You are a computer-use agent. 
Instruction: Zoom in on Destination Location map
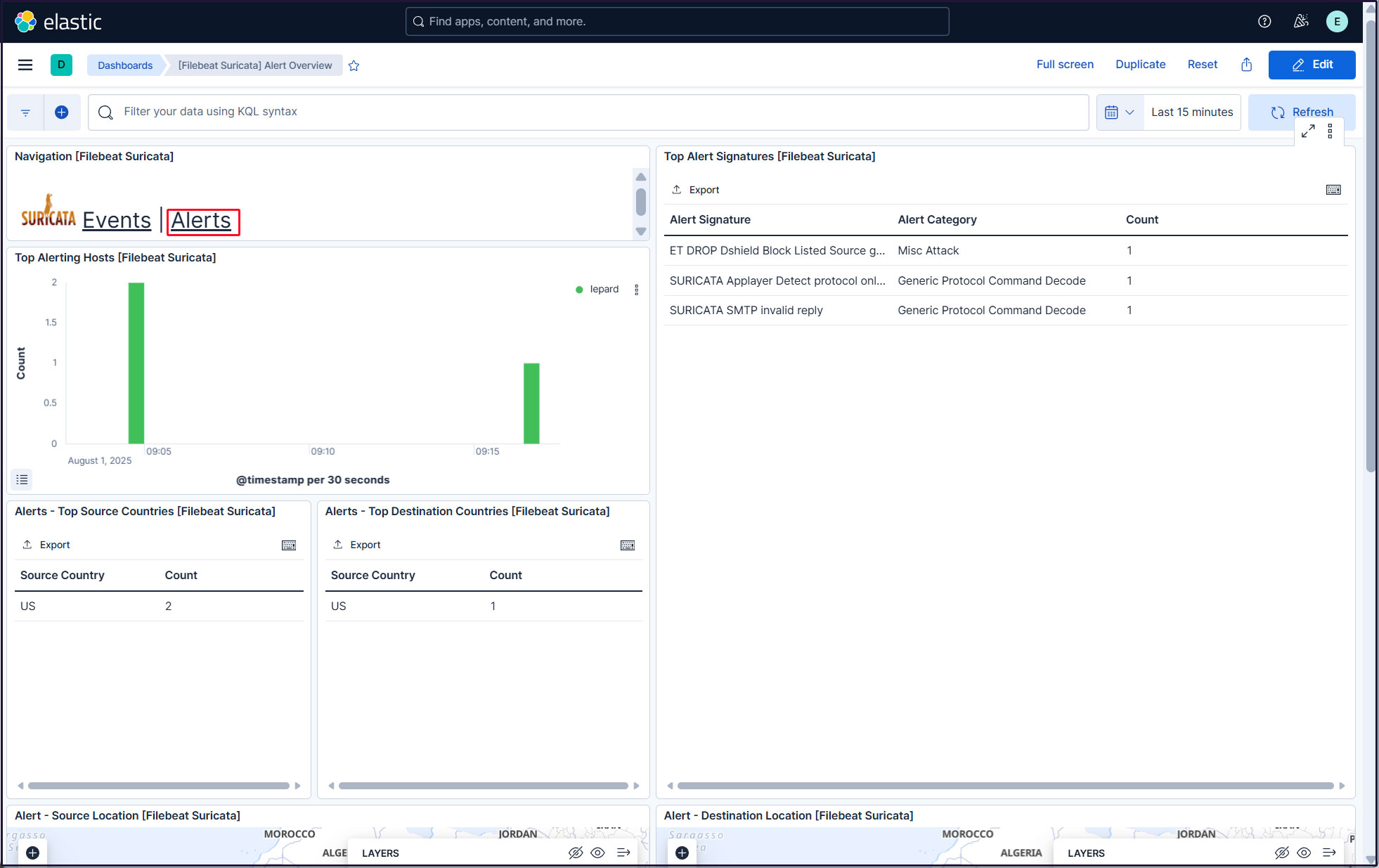[682, 853]
